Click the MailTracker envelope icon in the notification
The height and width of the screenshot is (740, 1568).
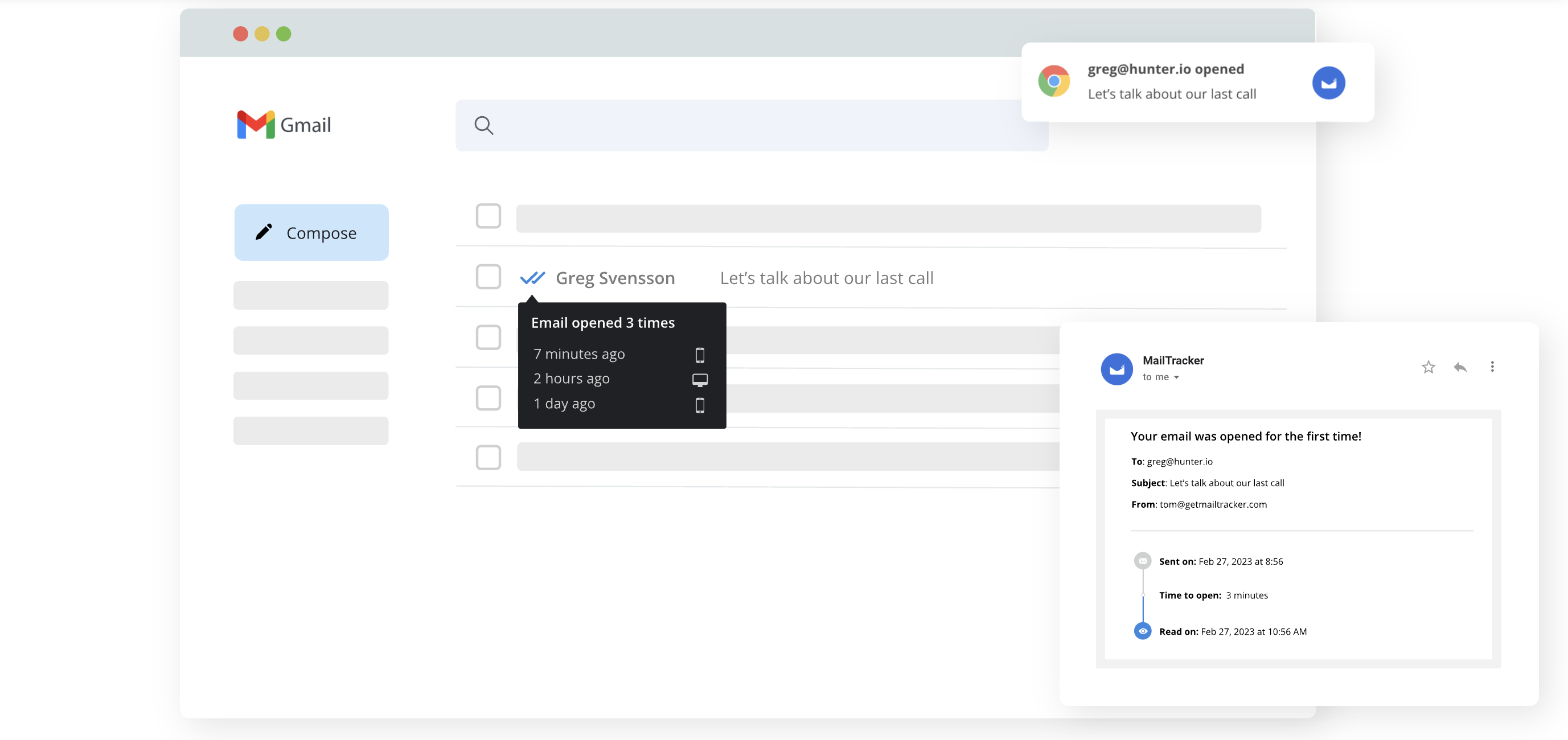[1328, 83]
